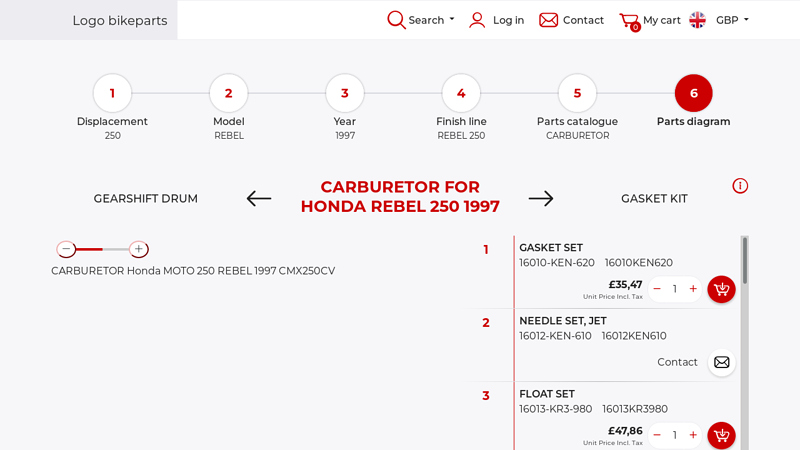Open My cart link
The image size is (800, 450).
pos(662,20)
